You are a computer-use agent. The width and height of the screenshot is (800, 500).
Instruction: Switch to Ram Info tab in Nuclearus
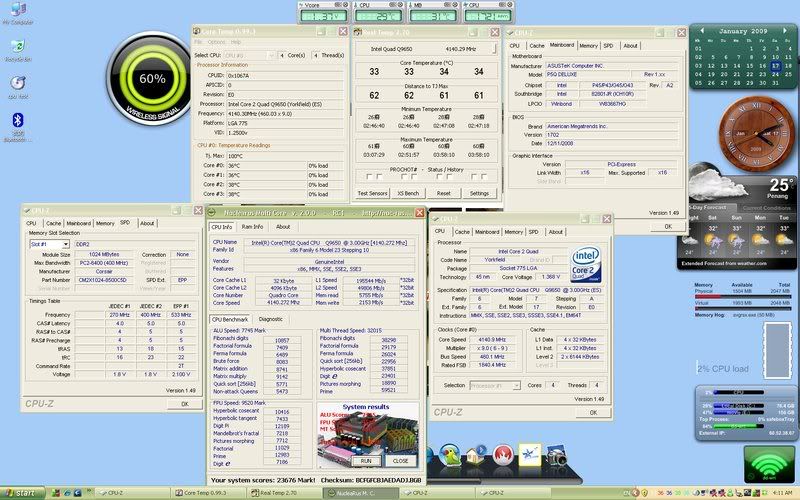point(252,227)
